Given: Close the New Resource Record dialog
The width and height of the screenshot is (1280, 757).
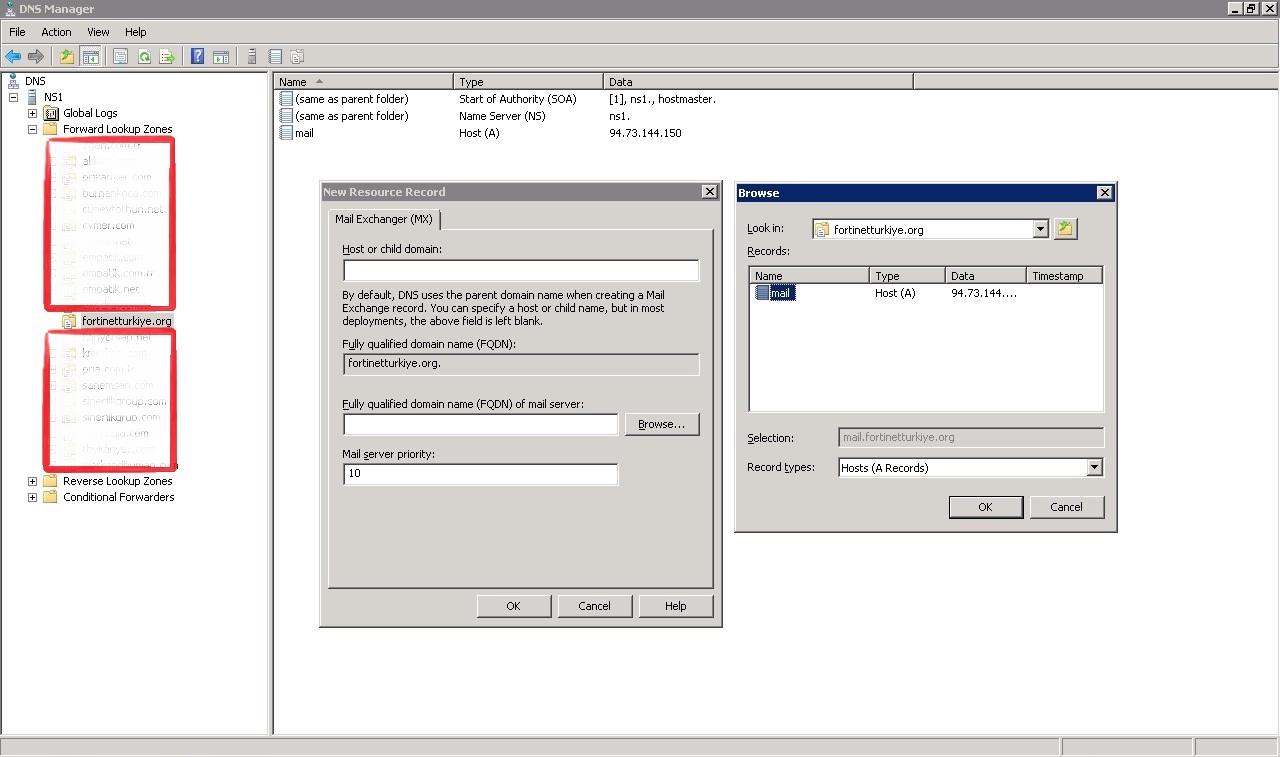Looking at the screenshot, I should tap(709, 192).
